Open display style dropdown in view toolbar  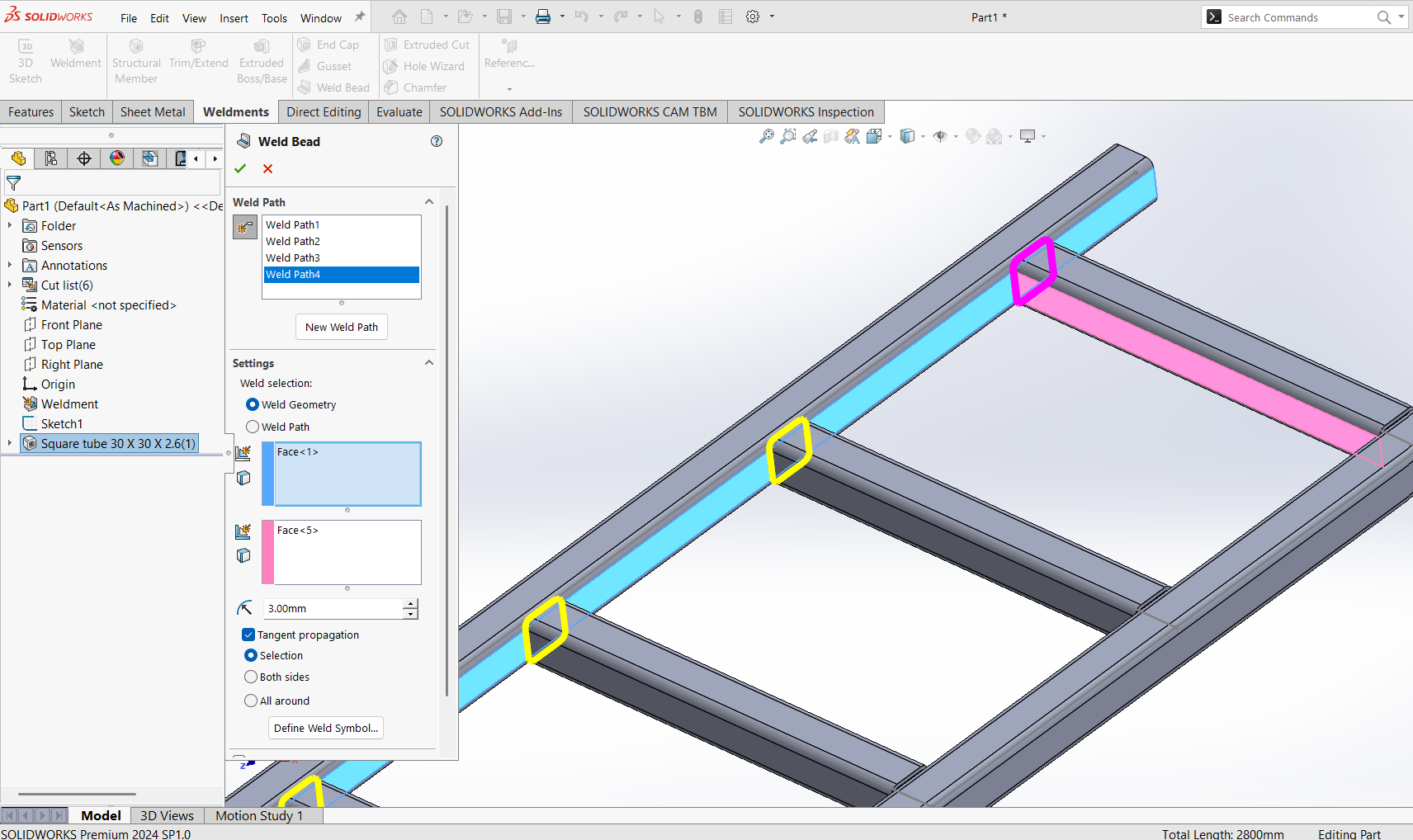(x=923, y=136)
